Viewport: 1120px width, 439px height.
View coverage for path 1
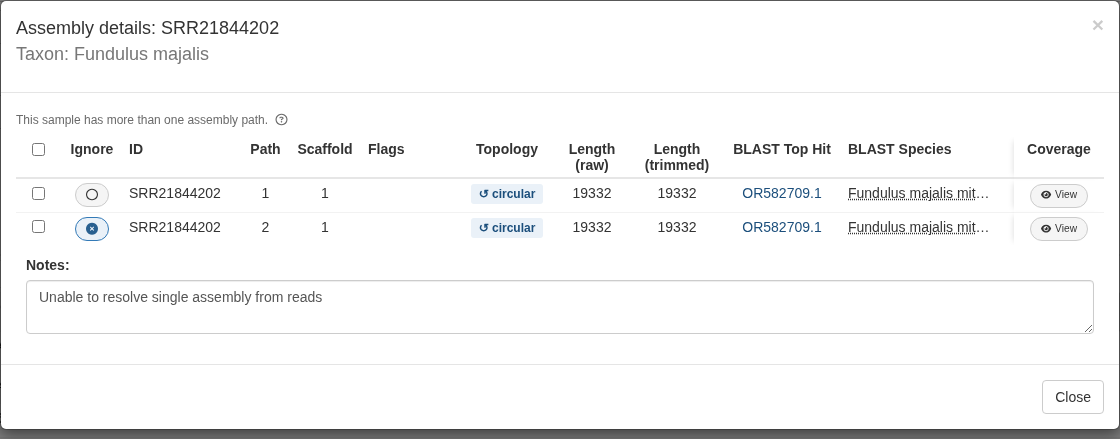[1059, 196]
